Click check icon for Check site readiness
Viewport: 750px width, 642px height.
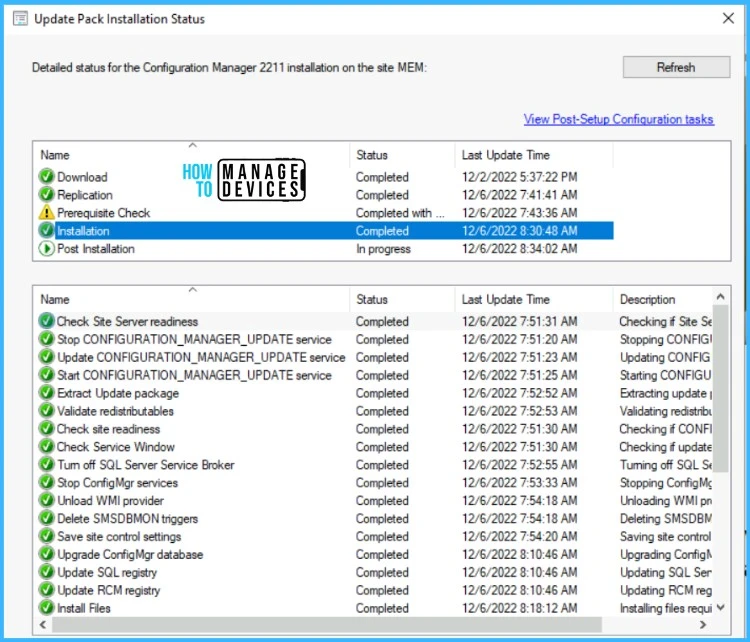(46, 429)
